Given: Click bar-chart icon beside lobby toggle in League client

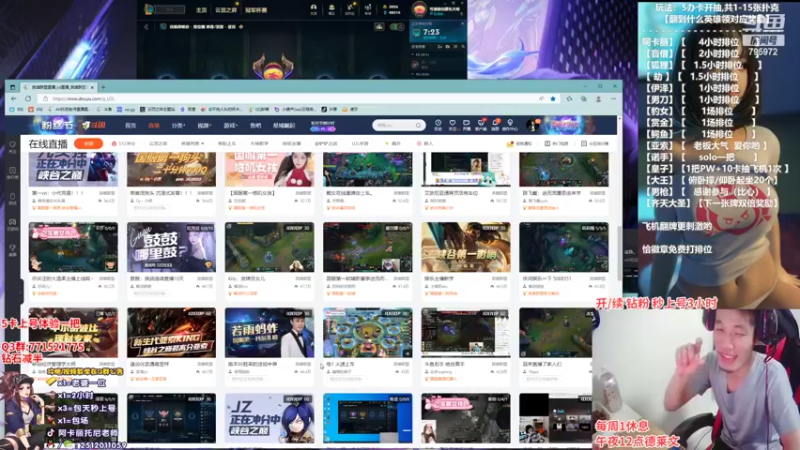Looking at the screenshot, I should [379, 27].
